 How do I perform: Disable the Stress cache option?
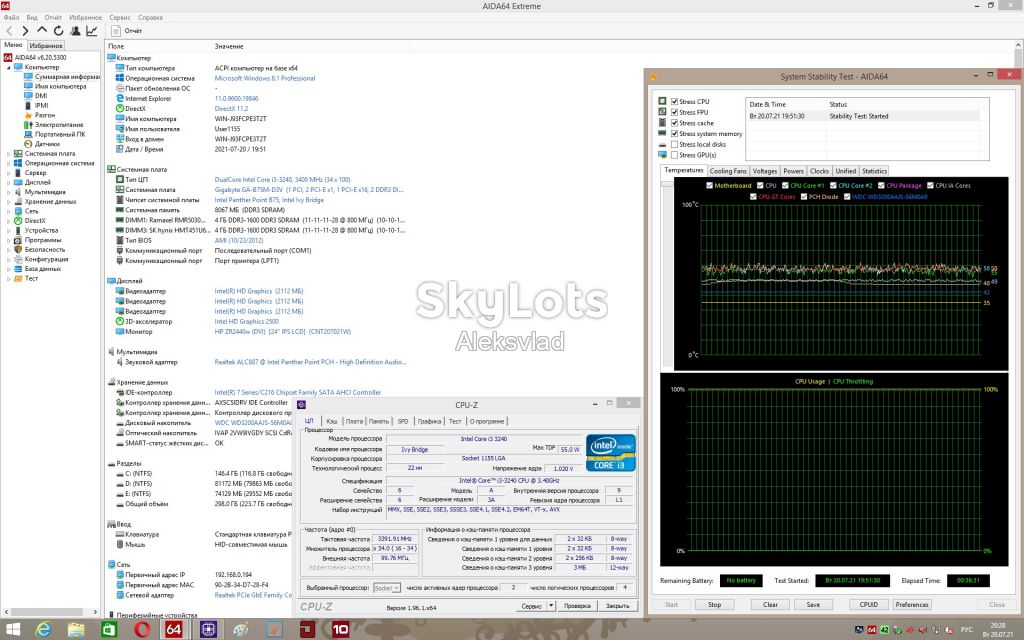click(x=674, y=123)
